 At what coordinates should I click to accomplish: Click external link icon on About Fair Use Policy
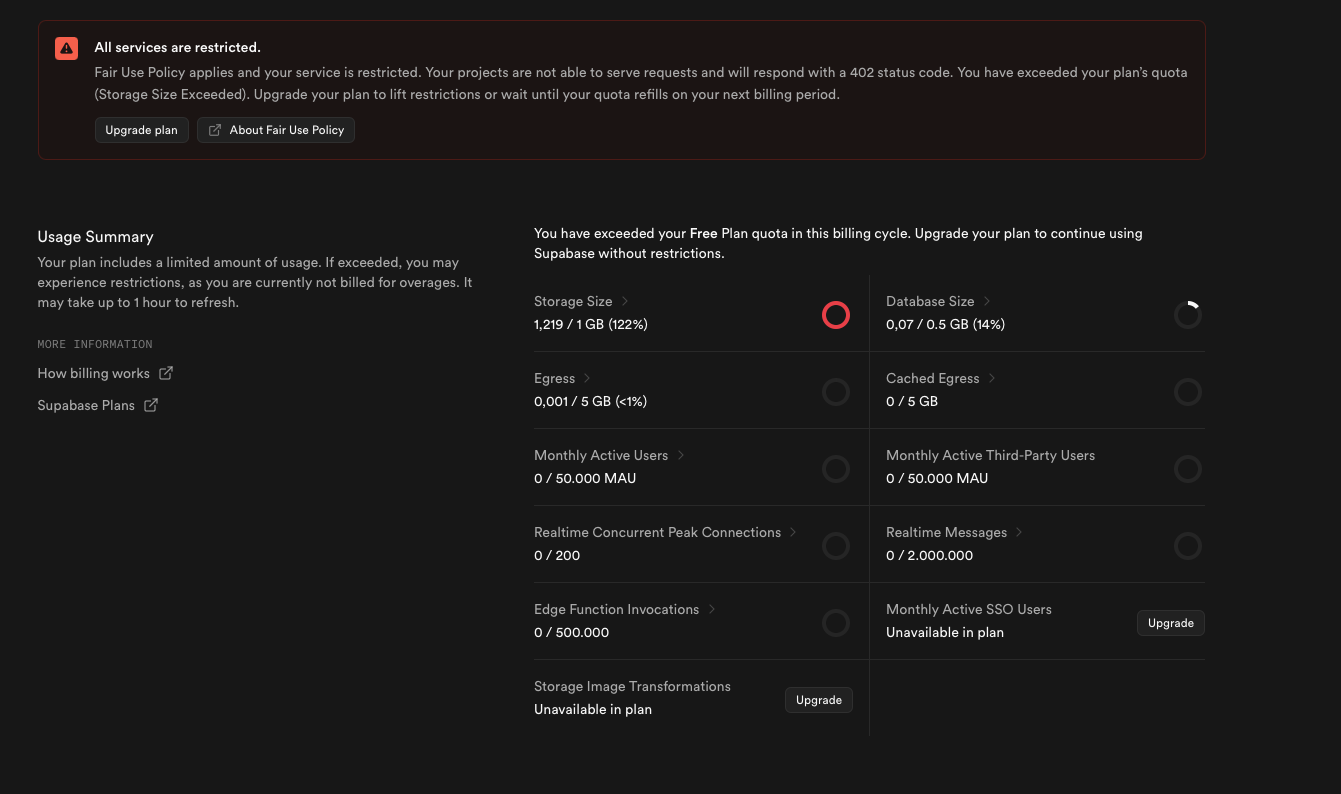(213, 129)
